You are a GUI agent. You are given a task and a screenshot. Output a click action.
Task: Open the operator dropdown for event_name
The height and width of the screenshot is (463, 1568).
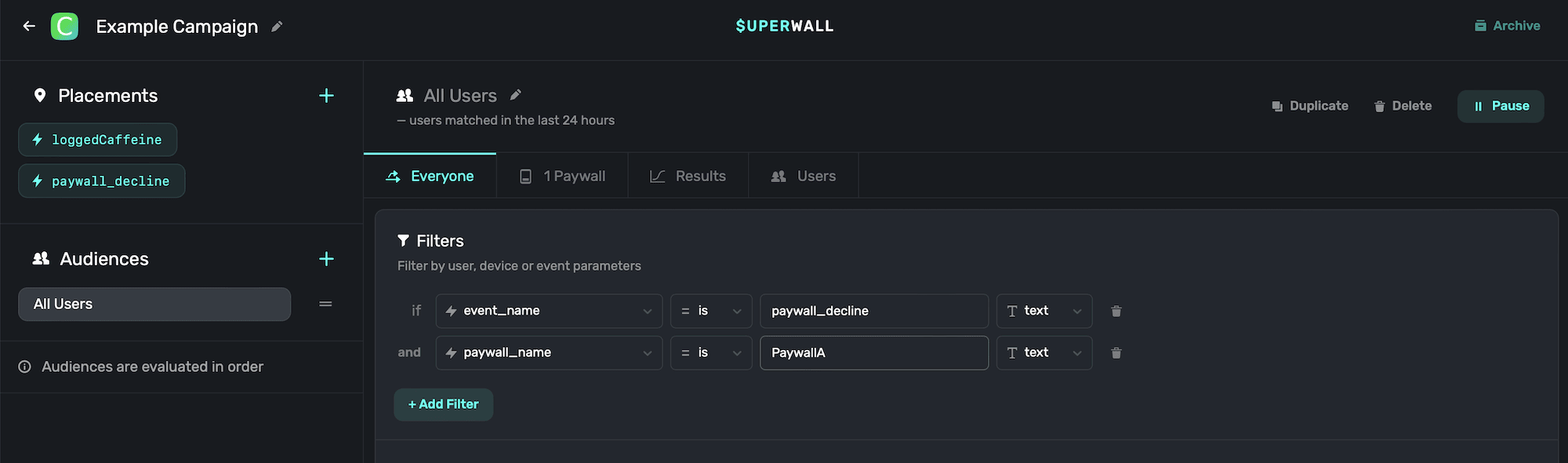tap(710, 311)
